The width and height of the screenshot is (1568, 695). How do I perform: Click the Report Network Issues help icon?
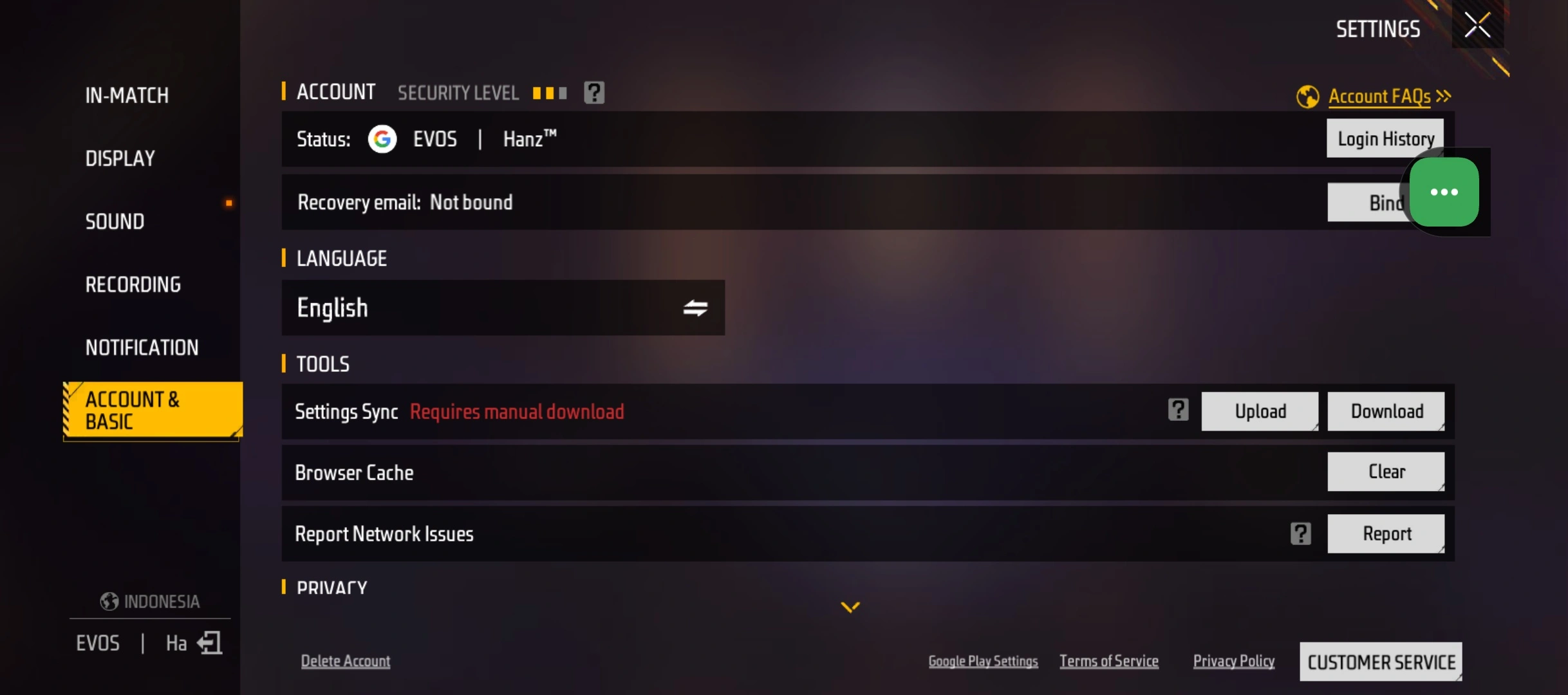pyautogui.click(x=1300, y=533)
